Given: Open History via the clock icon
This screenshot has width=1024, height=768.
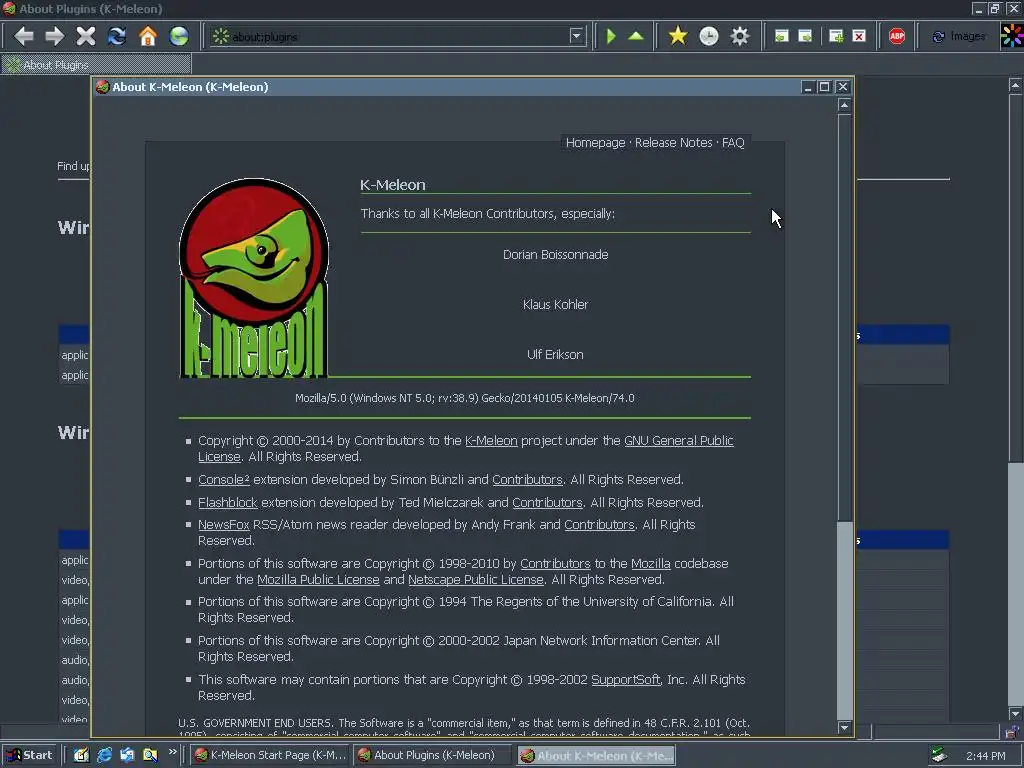Looking at the screenshot, I should pyautogui.click(x=709, y=36).
